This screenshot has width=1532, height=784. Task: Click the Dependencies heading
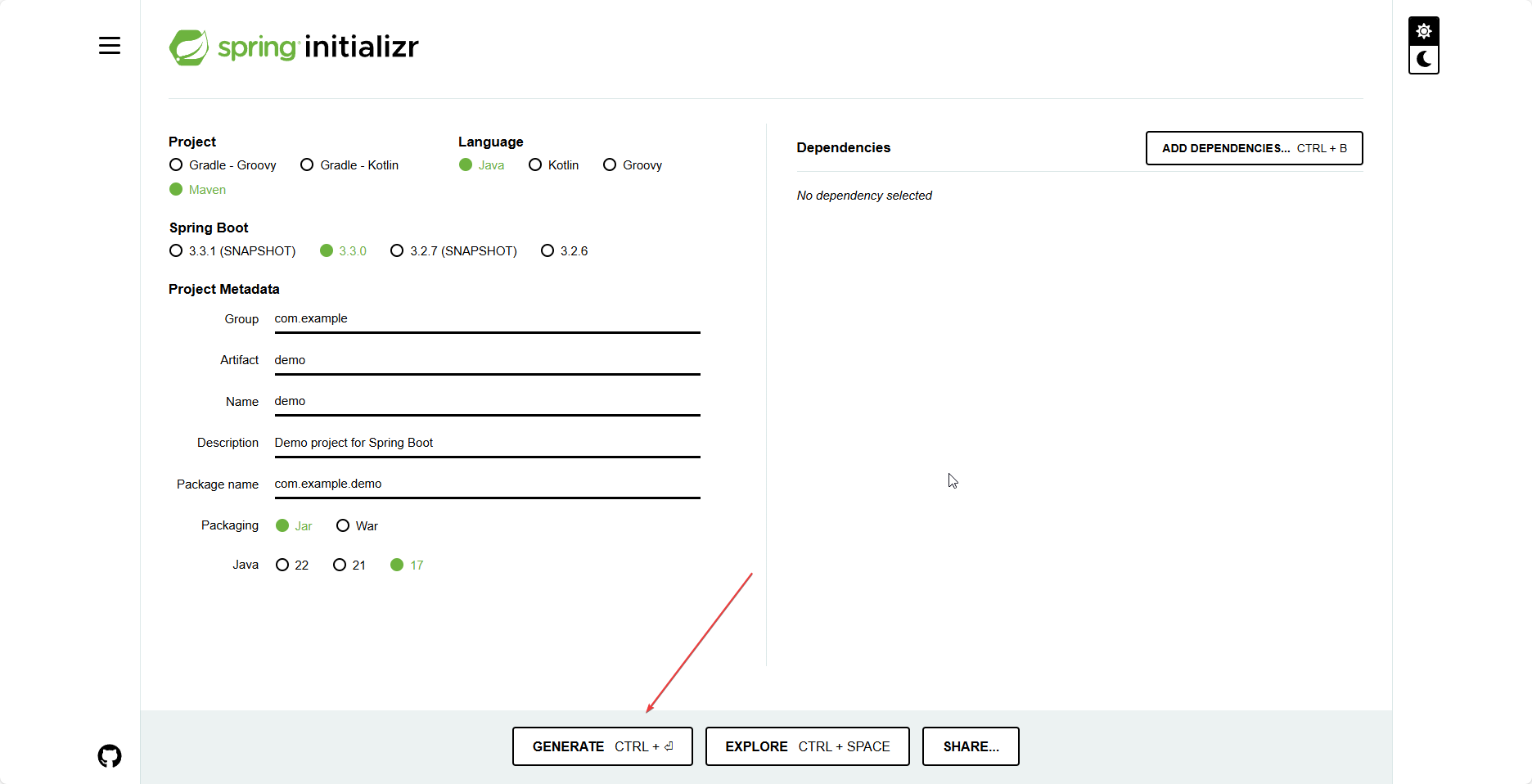[x=843, y=148]
